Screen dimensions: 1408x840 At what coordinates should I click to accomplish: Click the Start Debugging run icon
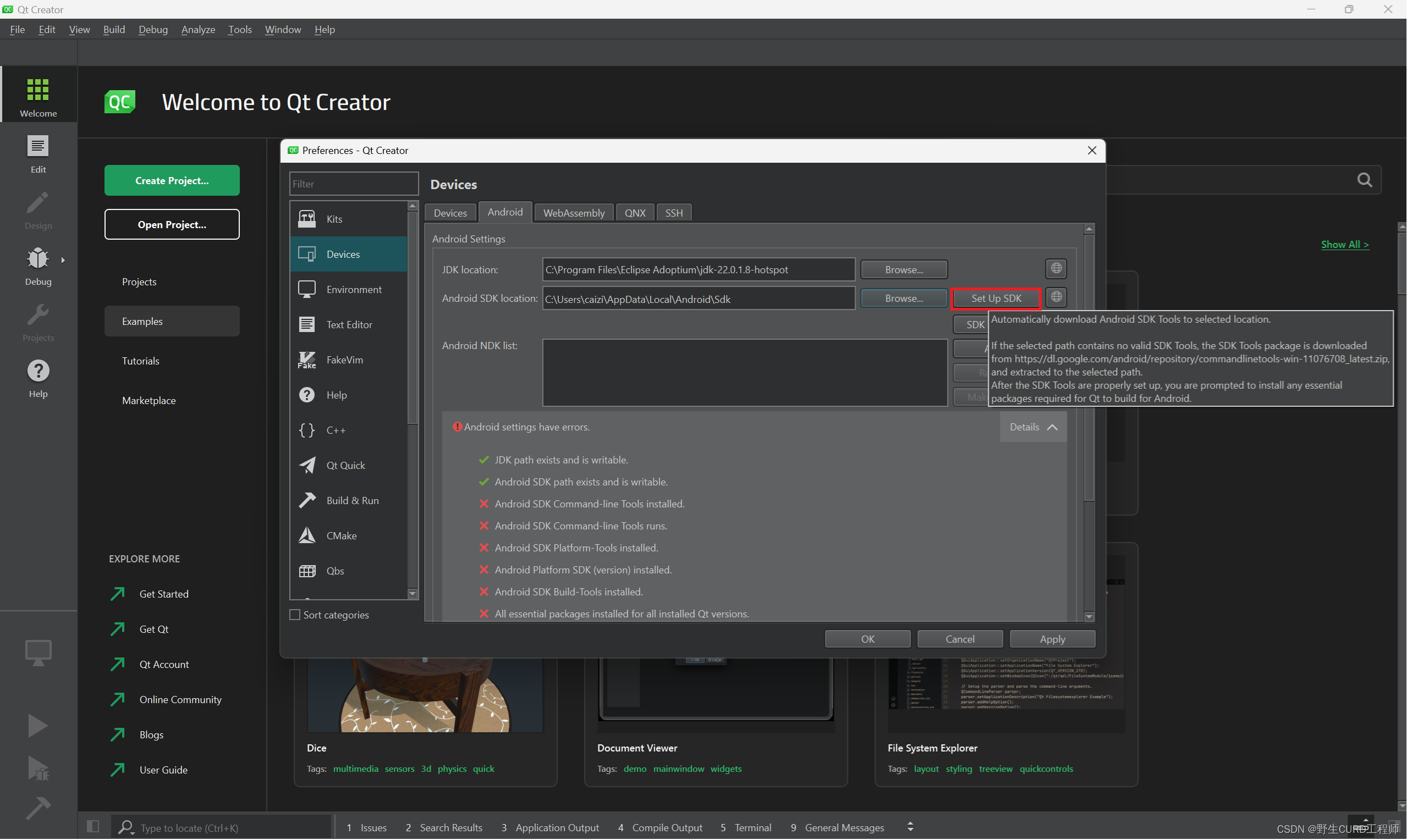click(x=38, y=769)
